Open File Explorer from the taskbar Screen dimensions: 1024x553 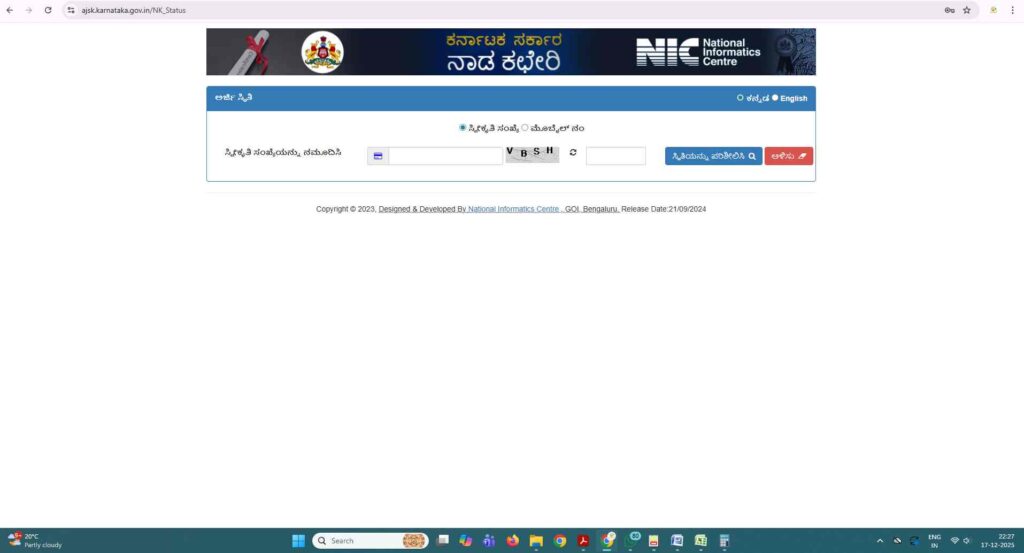pos(536,541)
